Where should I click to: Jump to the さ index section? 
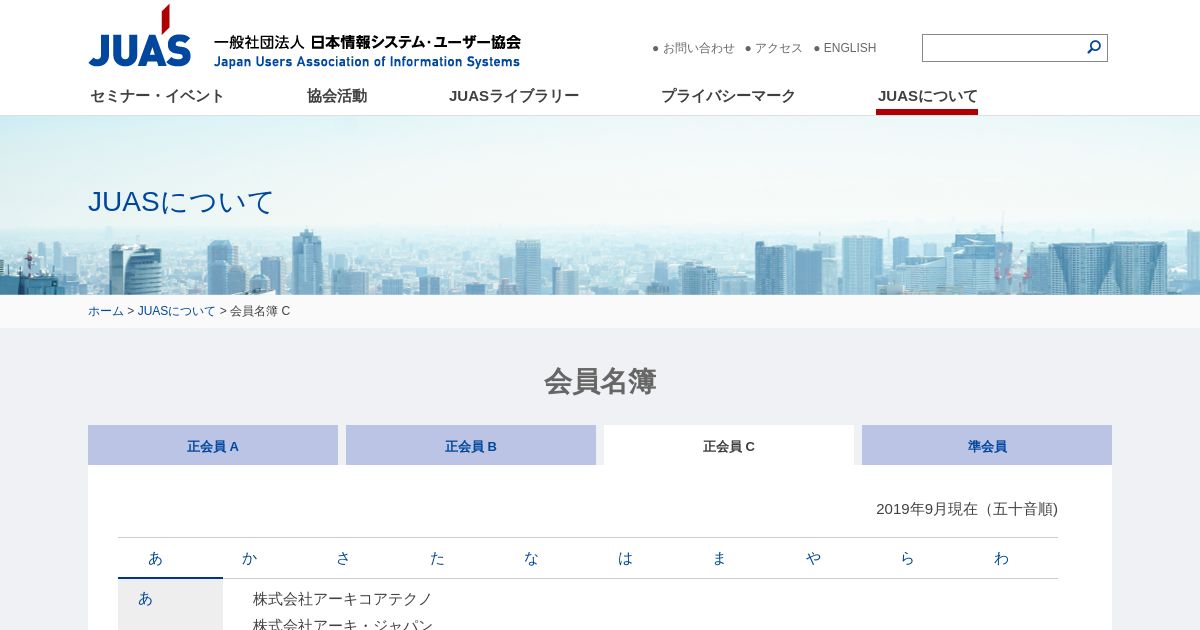(x=343, y=558)
